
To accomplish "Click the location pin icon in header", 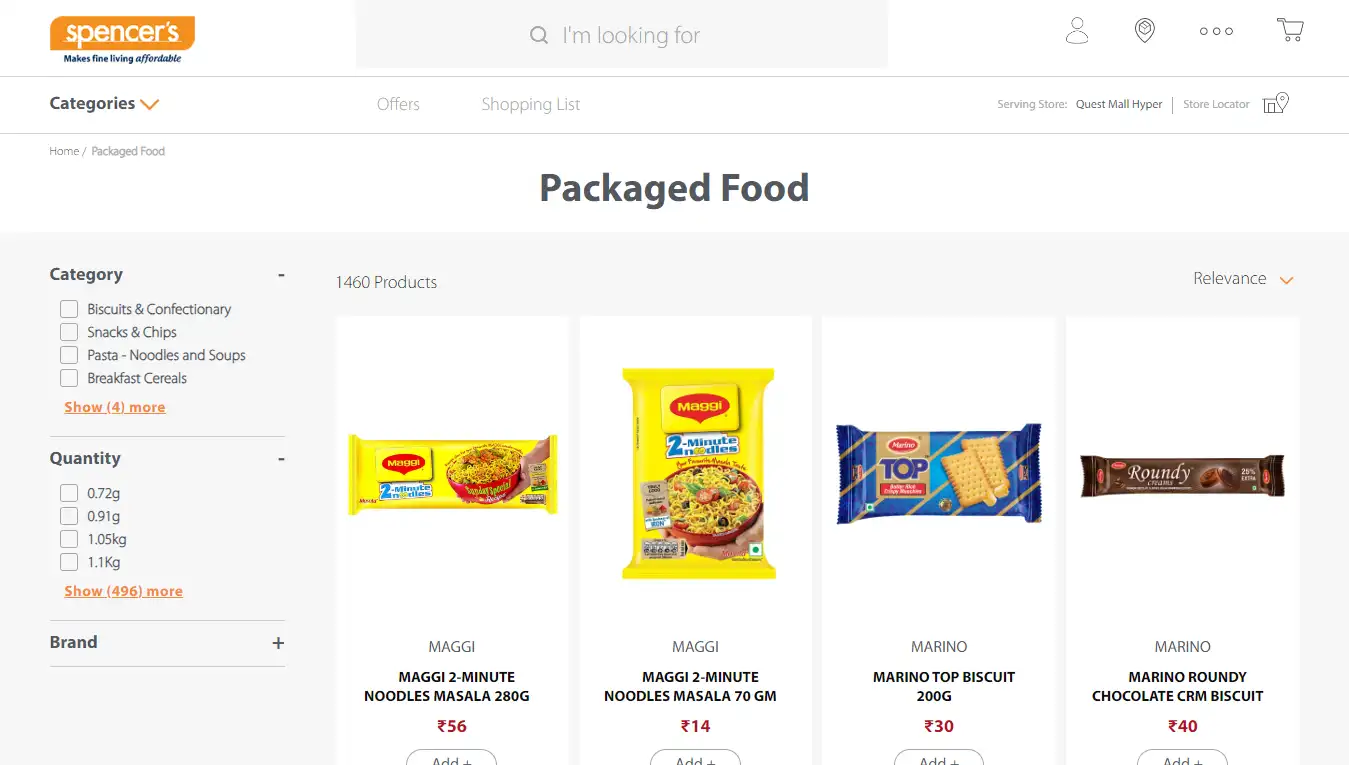I will point(1145,31).
